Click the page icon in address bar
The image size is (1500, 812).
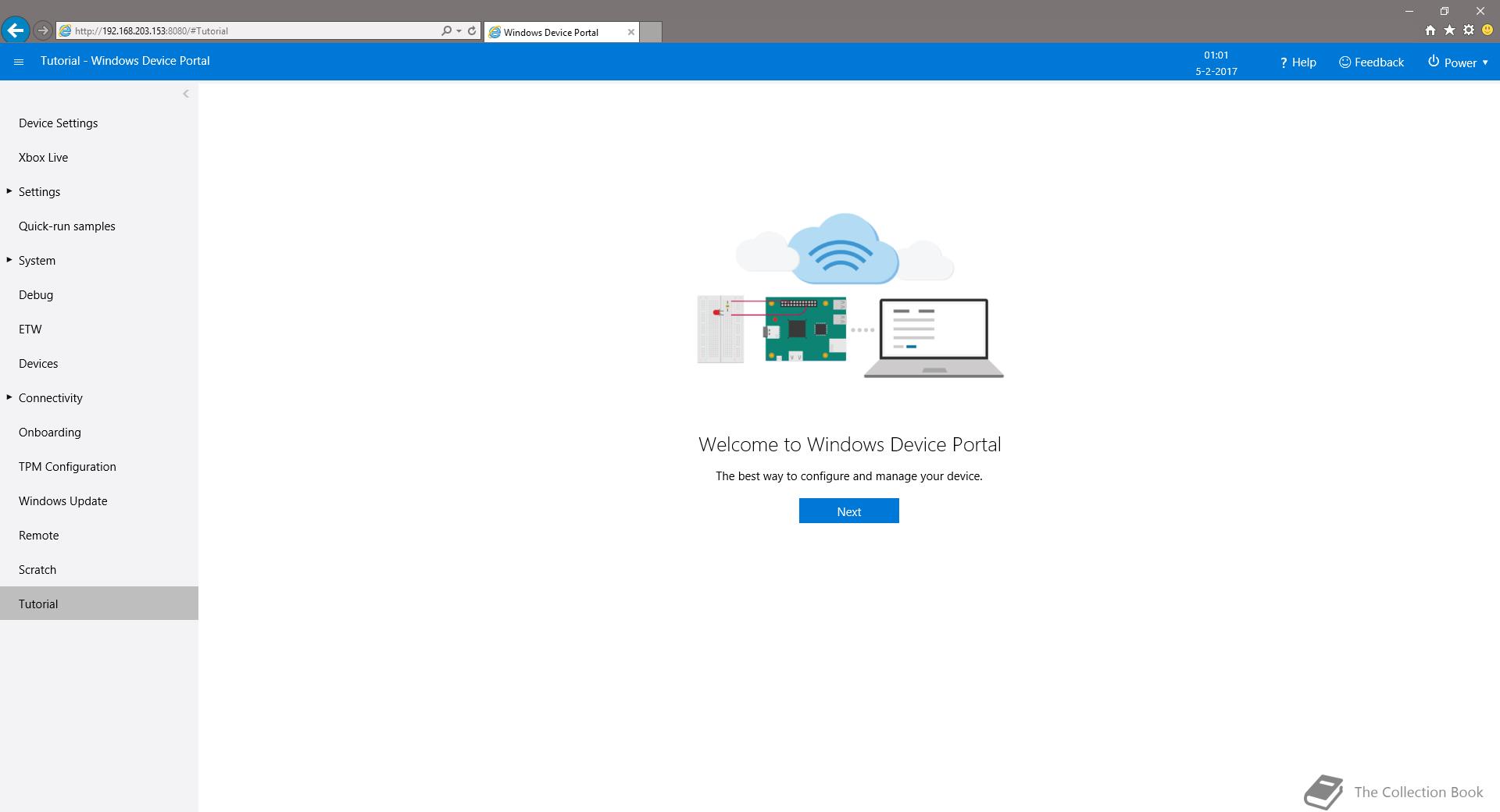pos(66,31)
